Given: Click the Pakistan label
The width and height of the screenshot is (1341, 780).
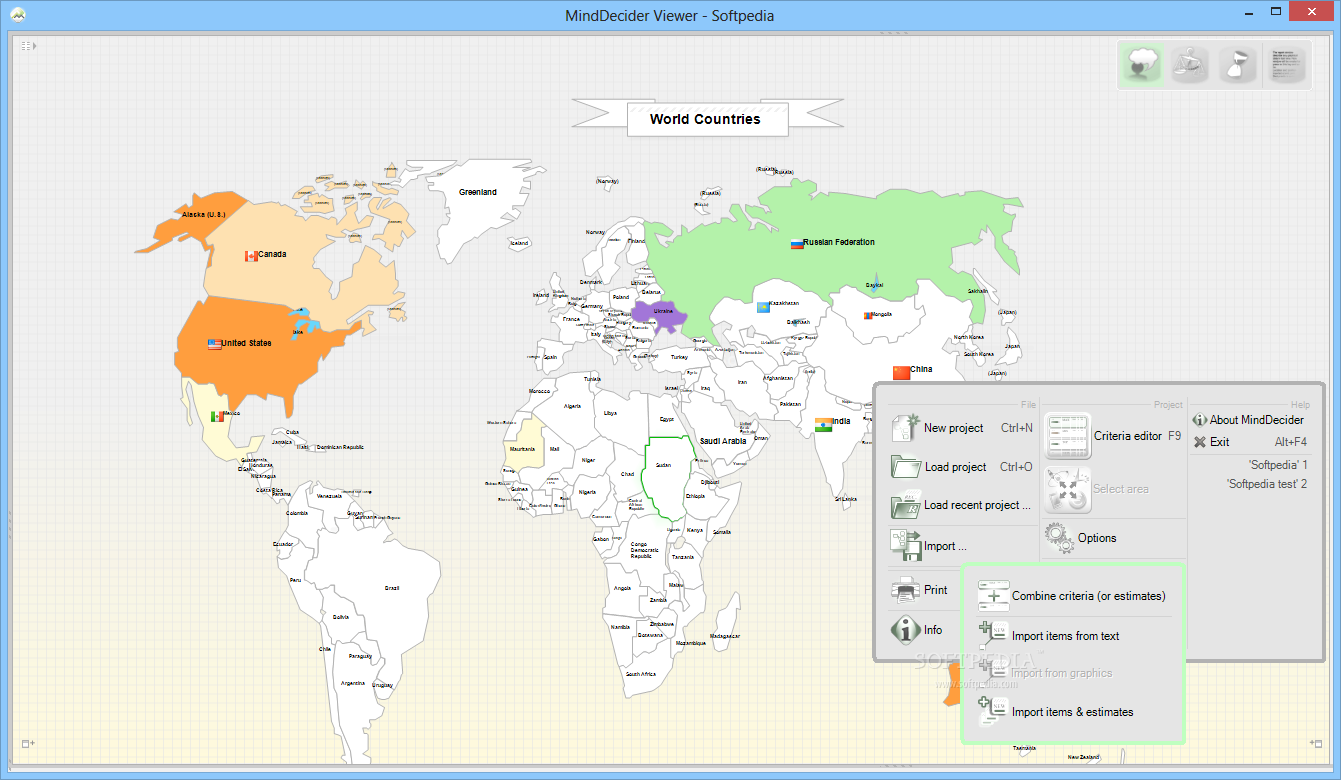Looking at the screenshot, I should [791, 404].
